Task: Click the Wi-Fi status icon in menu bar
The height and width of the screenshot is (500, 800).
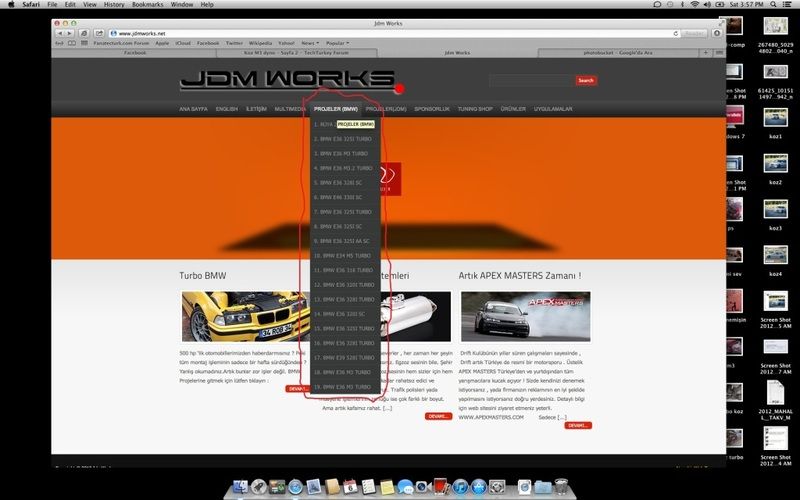Action: coord(694,4)
